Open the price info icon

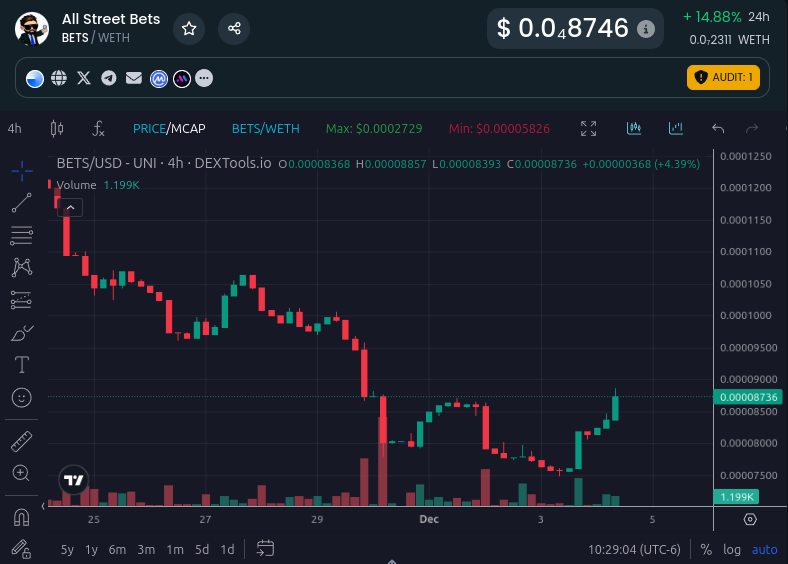tap(646, 29)
